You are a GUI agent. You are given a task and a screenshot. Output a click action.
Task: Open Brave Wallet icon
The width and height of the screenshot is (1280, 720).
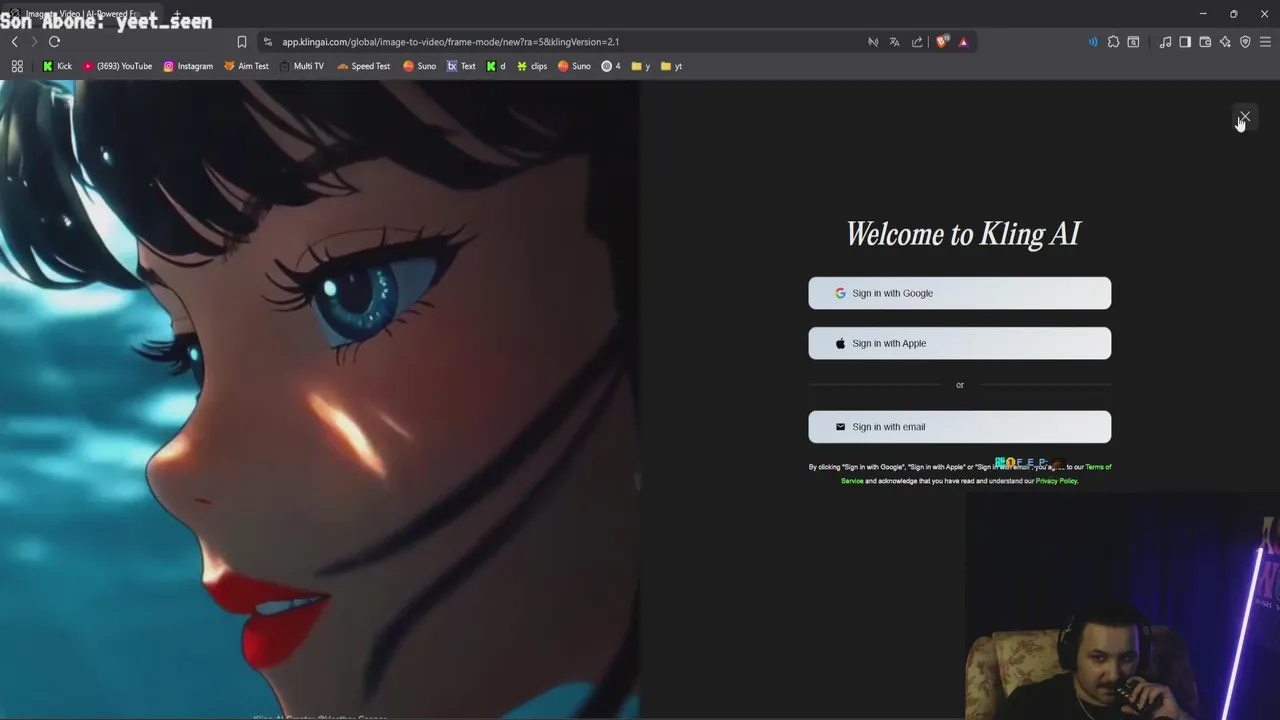click(1205, 42)
